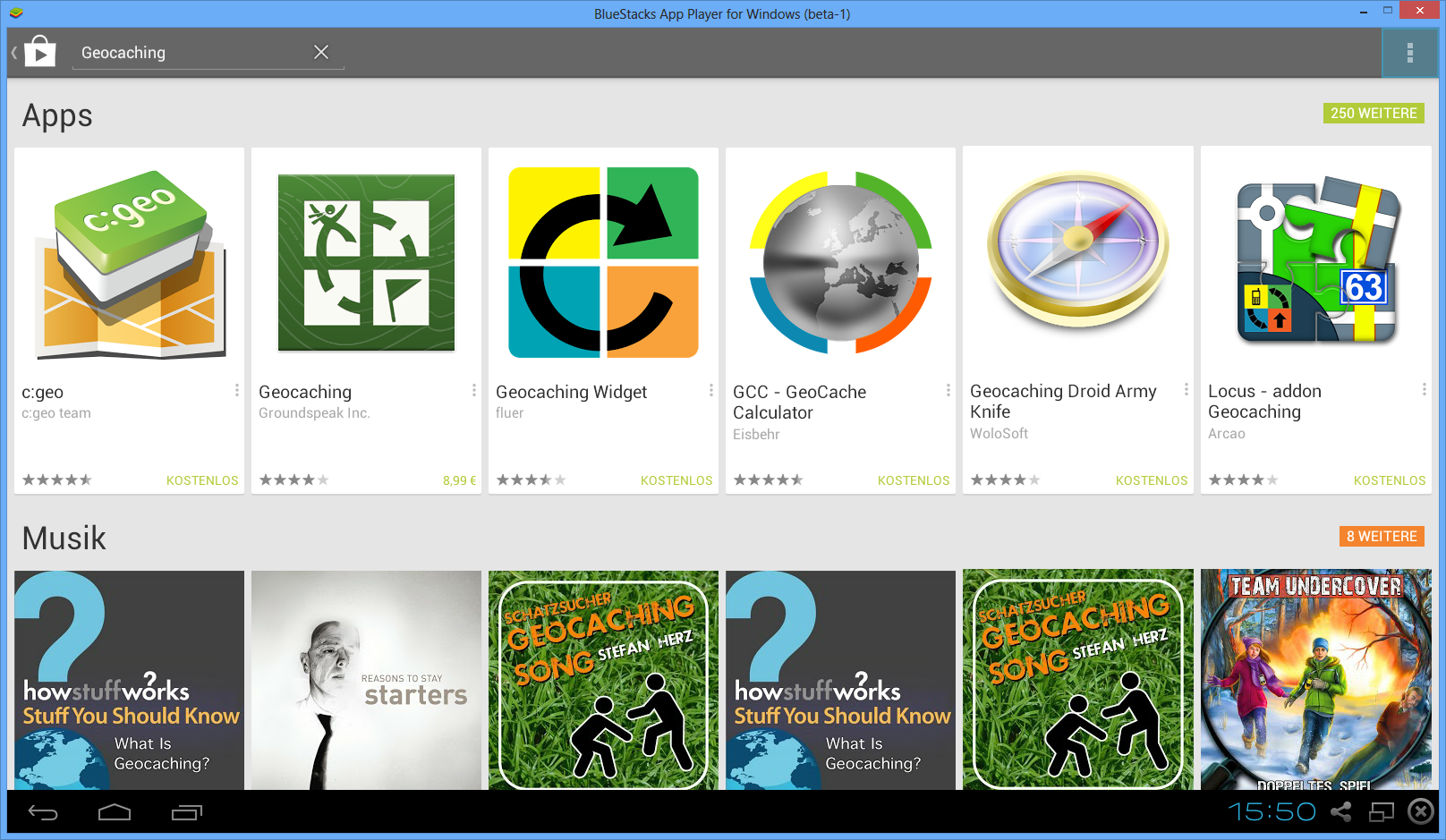Maximize the BlueStacks window
Screen dimensions: 1446x840
(x=1388, y=11)
